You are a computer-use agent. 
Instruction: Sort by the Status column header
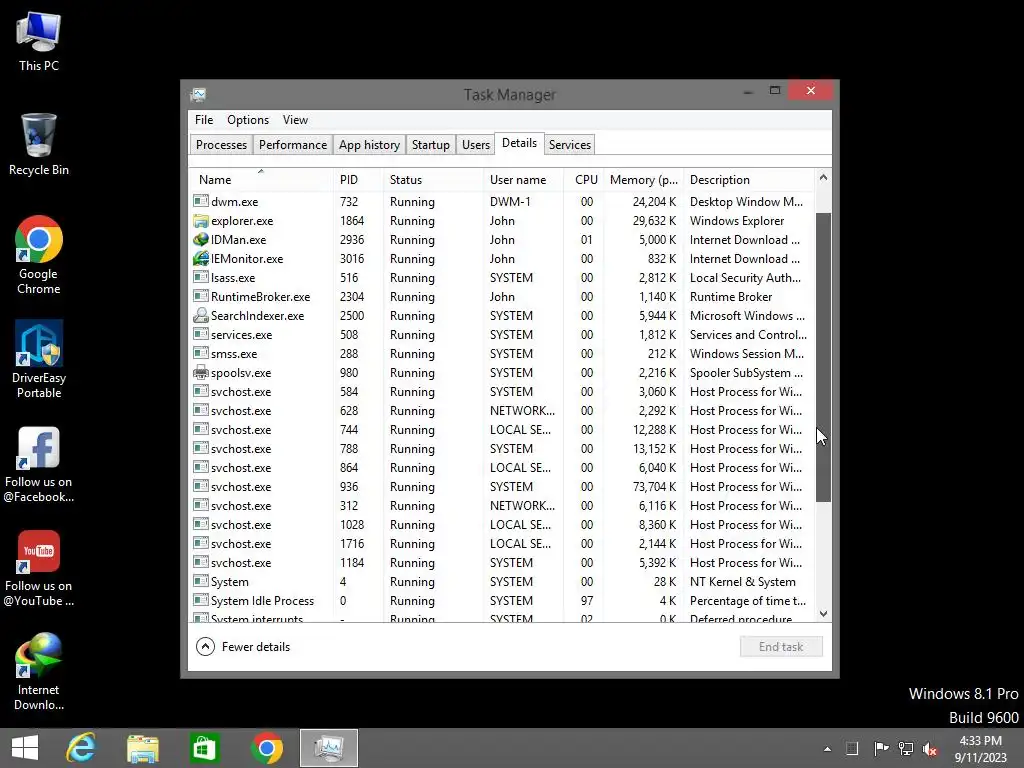[433, 180]
